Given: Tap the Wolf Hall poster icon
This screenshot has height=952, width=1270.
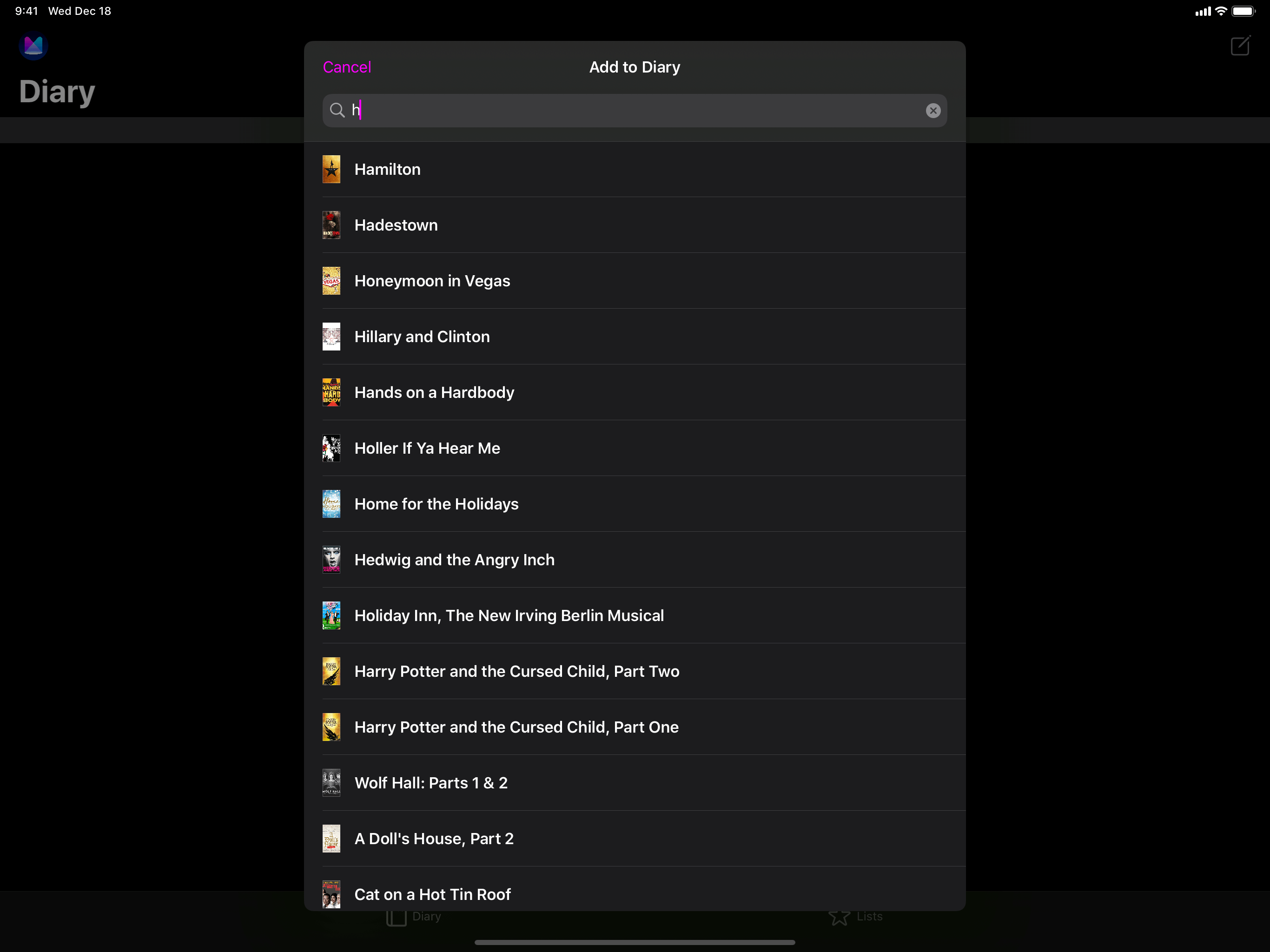Looking at the screenshot, I should pos(331,783).
